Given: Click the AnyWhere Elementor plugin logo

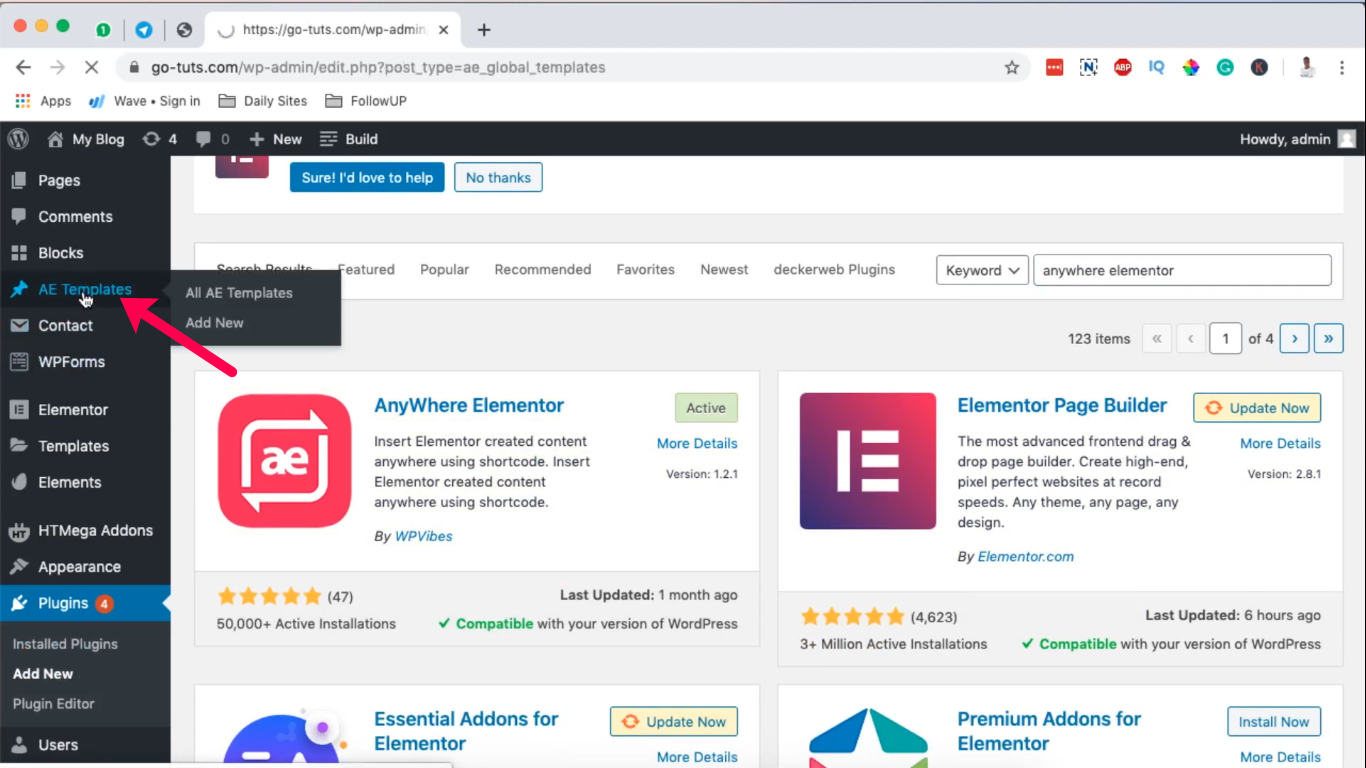Looking at the screenshot, I should point(285,460).
